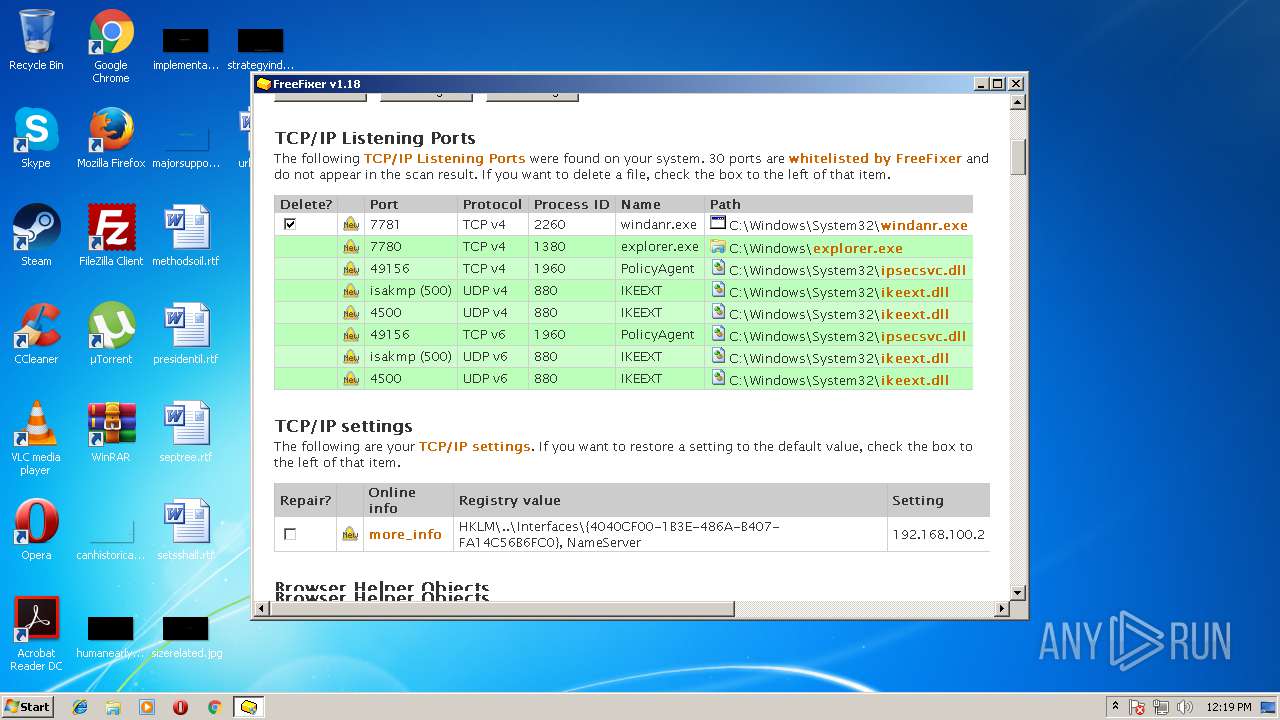Select the Opera desktop shortcut
The width and height of the screenshot is (1280, 720).
[36, 530]
